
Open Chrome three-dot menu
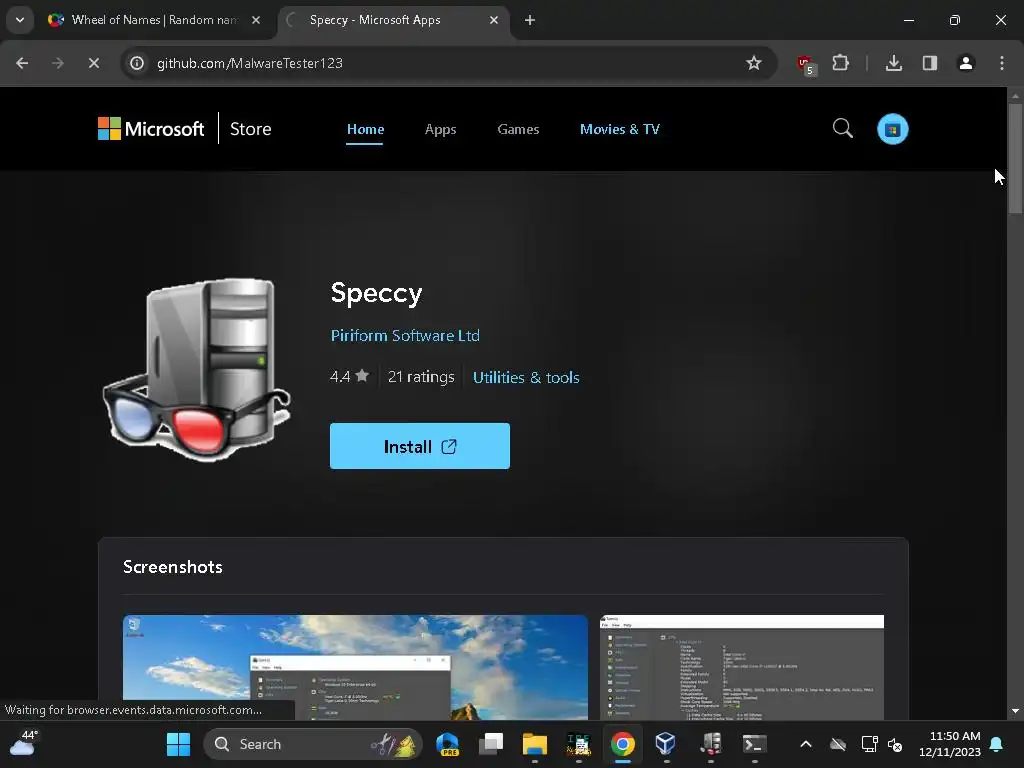pyautogui.click(x=1002, y=63)
